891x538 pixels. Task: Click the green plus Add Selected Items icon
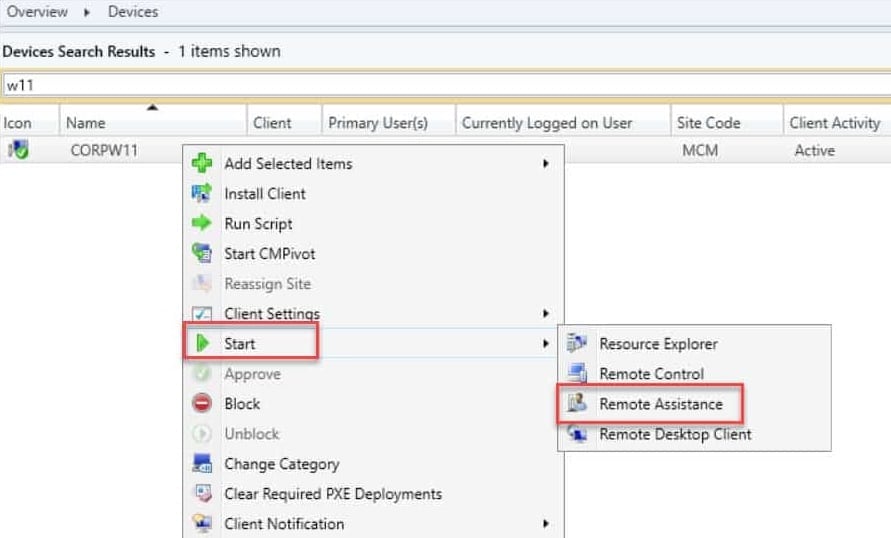pyautogui.click(x=202, y=163)
